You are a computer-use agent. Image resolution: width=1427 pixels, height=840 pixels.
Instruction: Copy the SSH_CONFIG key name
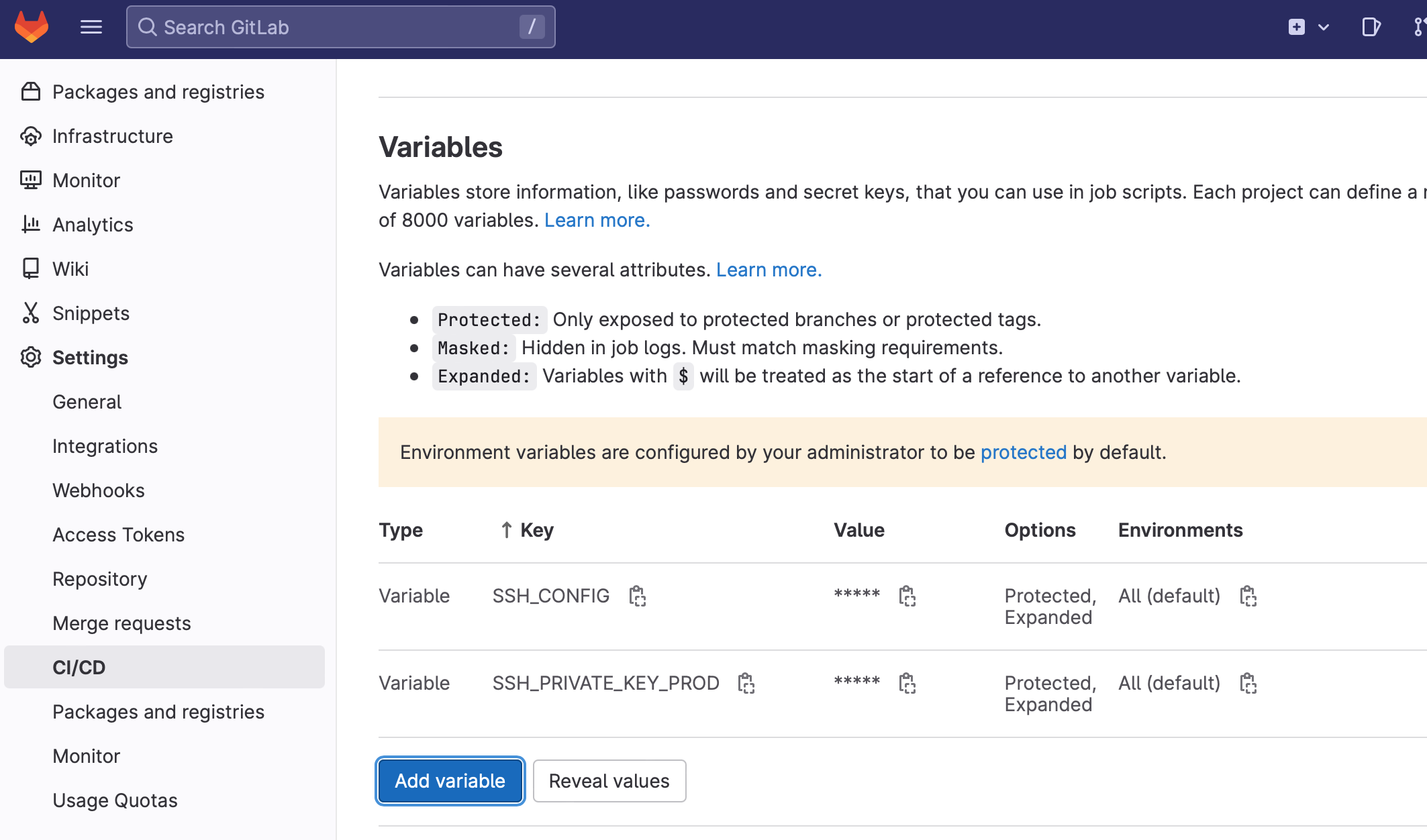pos(637,596)
